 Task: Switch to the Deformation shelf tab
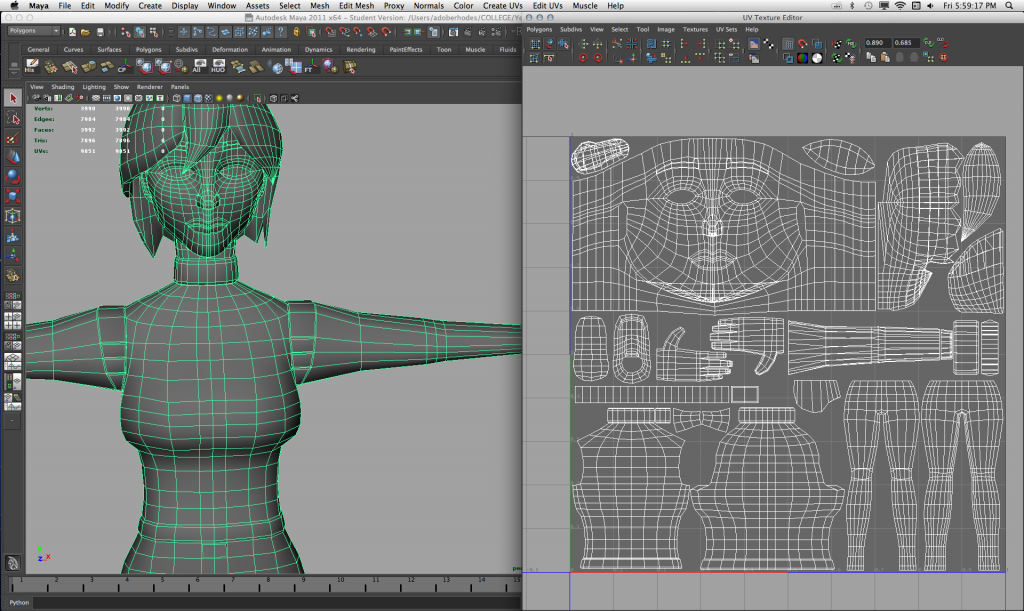tap(229, 49)
